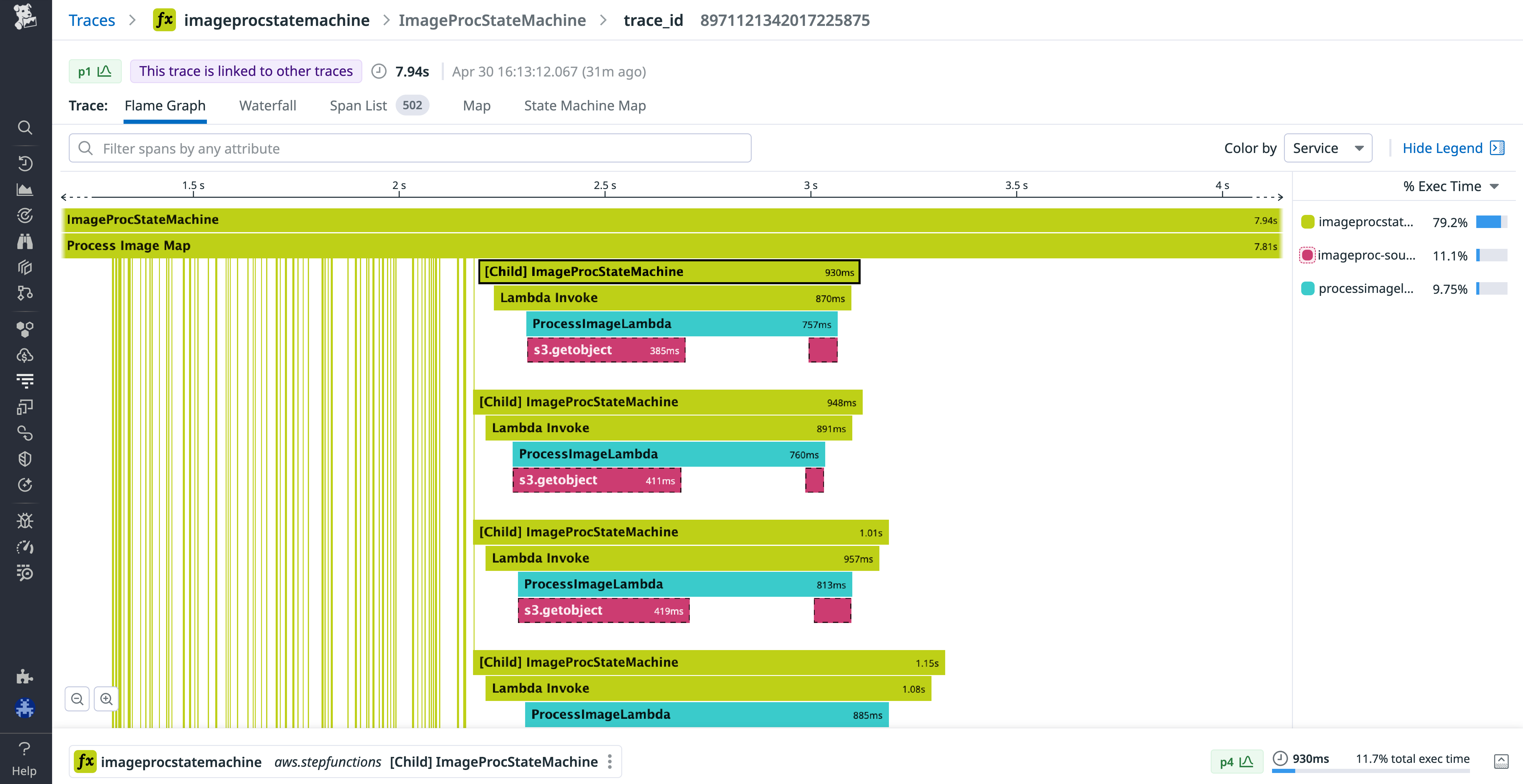Image resolution: width=1523 pixels, height=784 pixels.
Task: Select the Watchdog binoculars icon in sidebar
Action: (x=25, y=241)
